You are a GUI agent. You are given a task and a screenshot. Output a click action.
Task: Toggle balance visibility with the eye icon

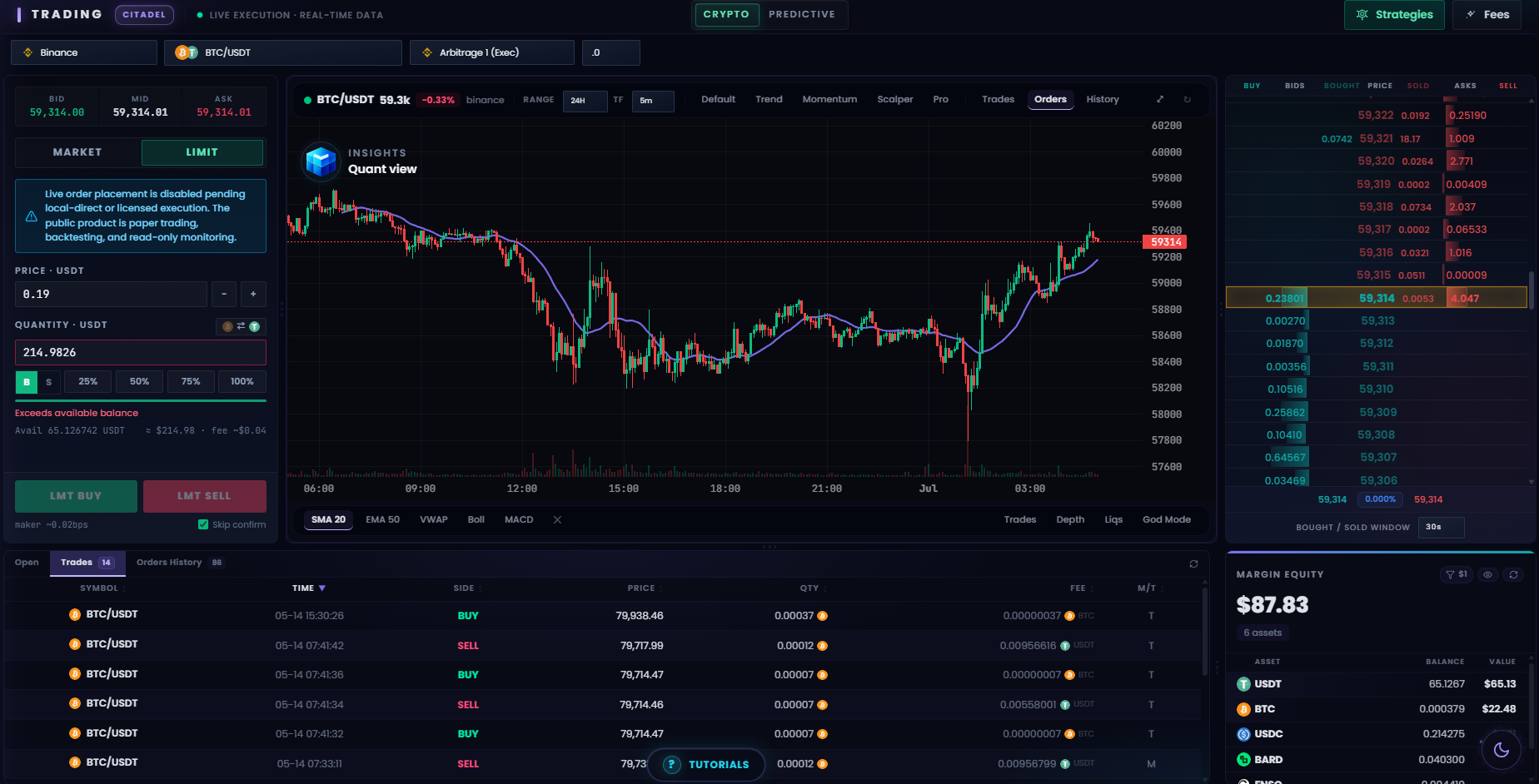point(1487,574)
